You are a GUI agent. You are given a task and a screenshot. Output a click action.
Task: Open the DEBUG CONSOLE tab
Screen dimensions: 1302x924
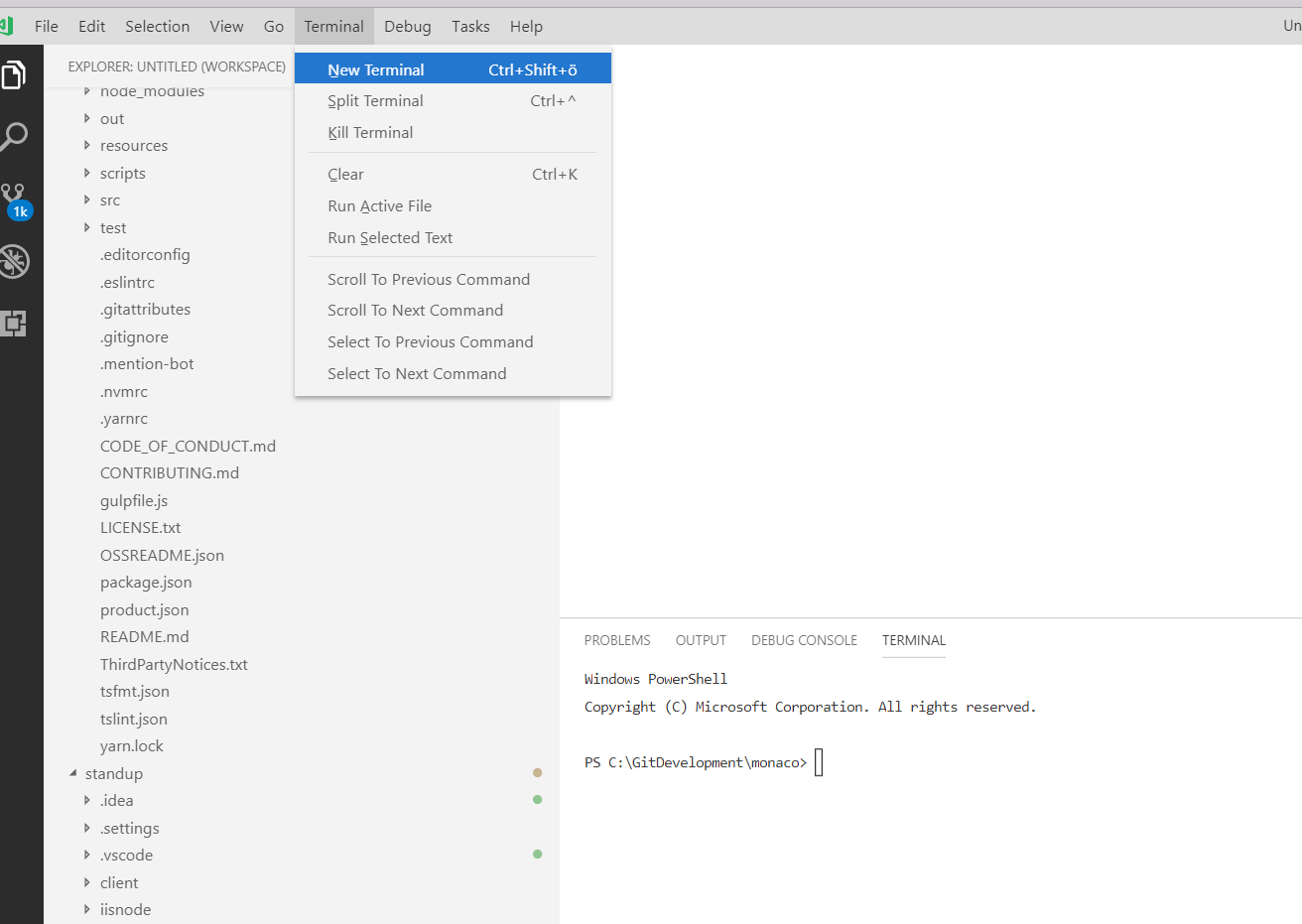pos(804,640)
